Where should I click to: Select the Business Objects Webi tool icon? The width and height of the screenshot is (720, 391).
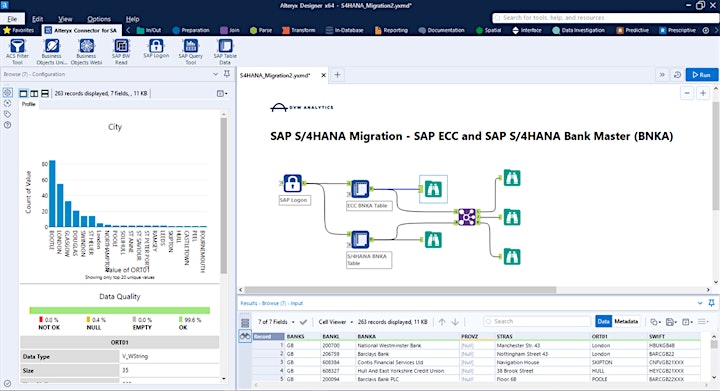click(86, 46)
